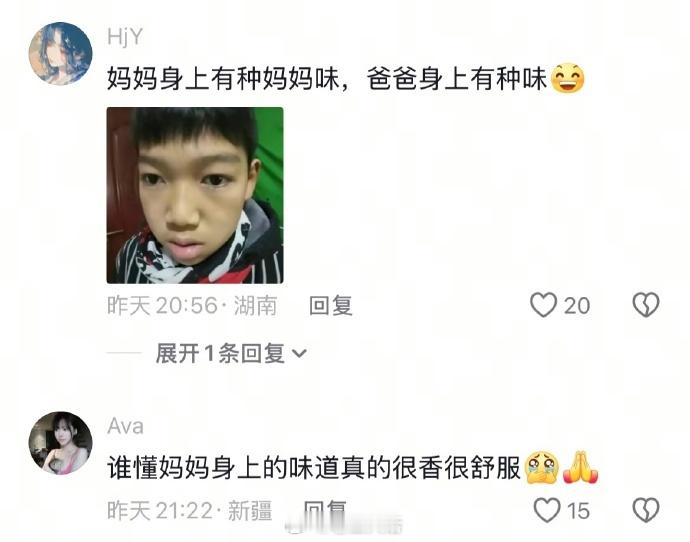This screenshot has width=690, height=542.
Task: Open Ava's profile avatar
Action: click(x=61, y=443)
